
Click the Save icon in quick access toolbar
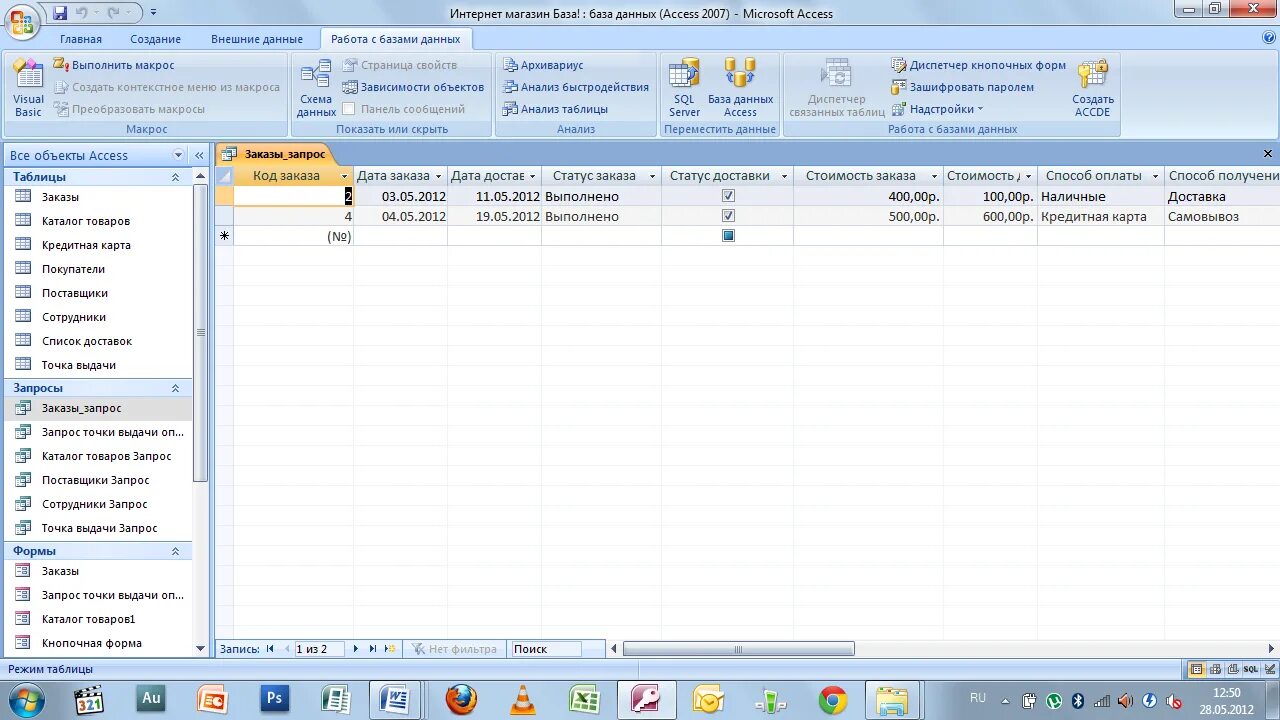(60, 13)
